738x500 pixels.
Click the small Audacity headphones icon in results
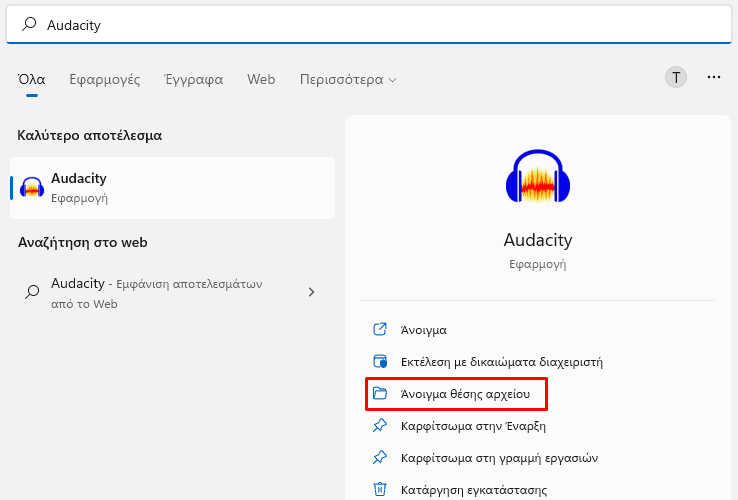(32, 188)
